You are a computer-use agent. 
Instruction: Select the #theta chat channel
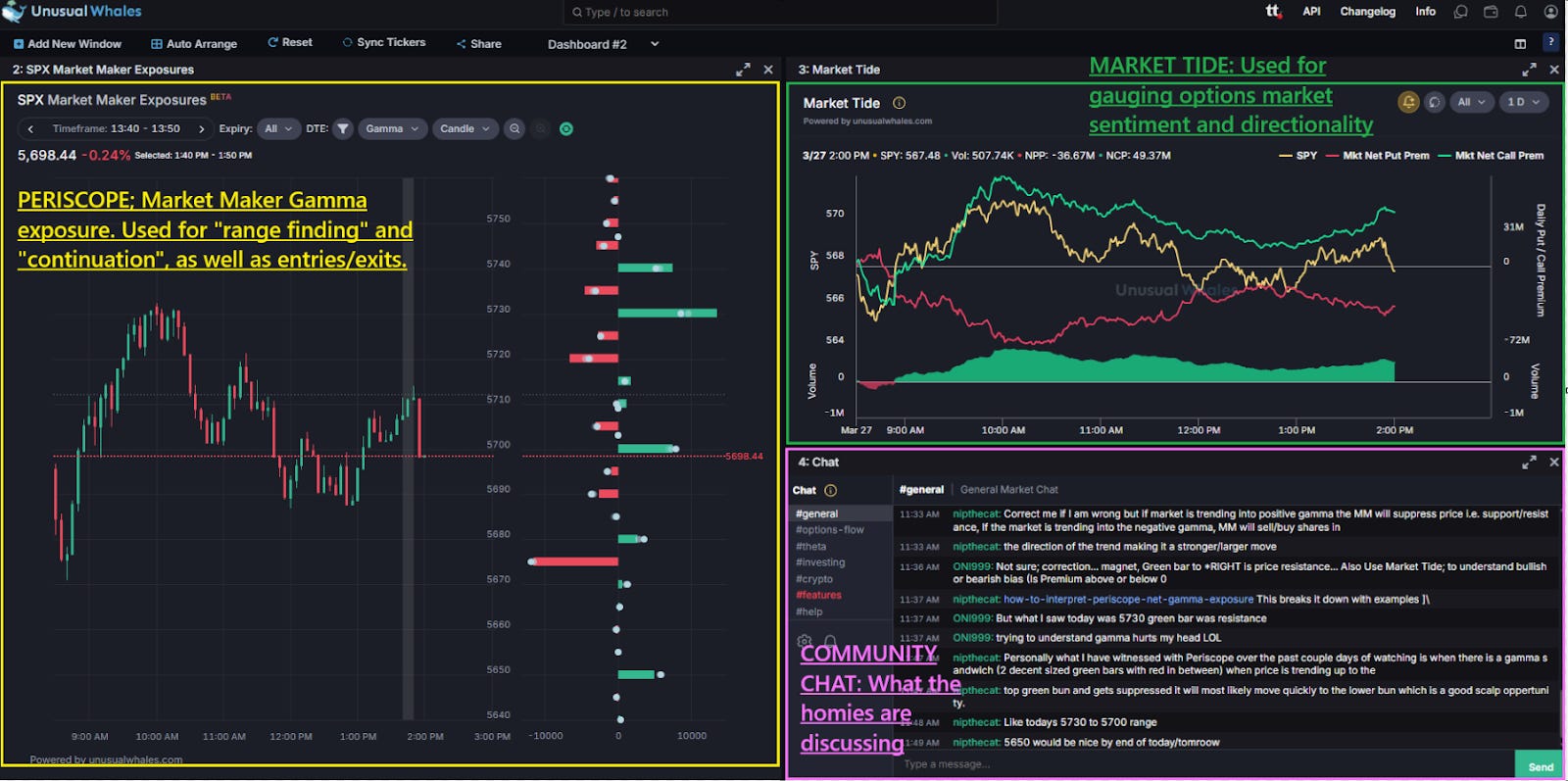[x=810, y=547]
